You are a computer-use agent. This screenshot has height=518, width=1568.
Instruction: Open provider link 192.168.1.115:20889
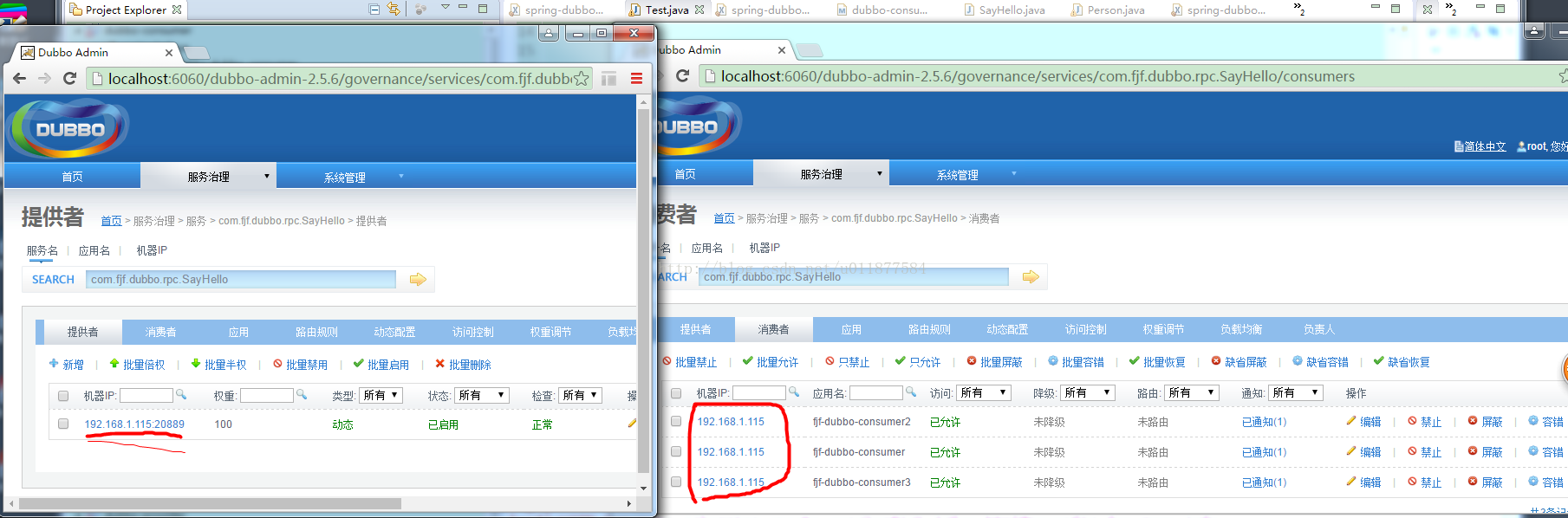click(134, 424)
